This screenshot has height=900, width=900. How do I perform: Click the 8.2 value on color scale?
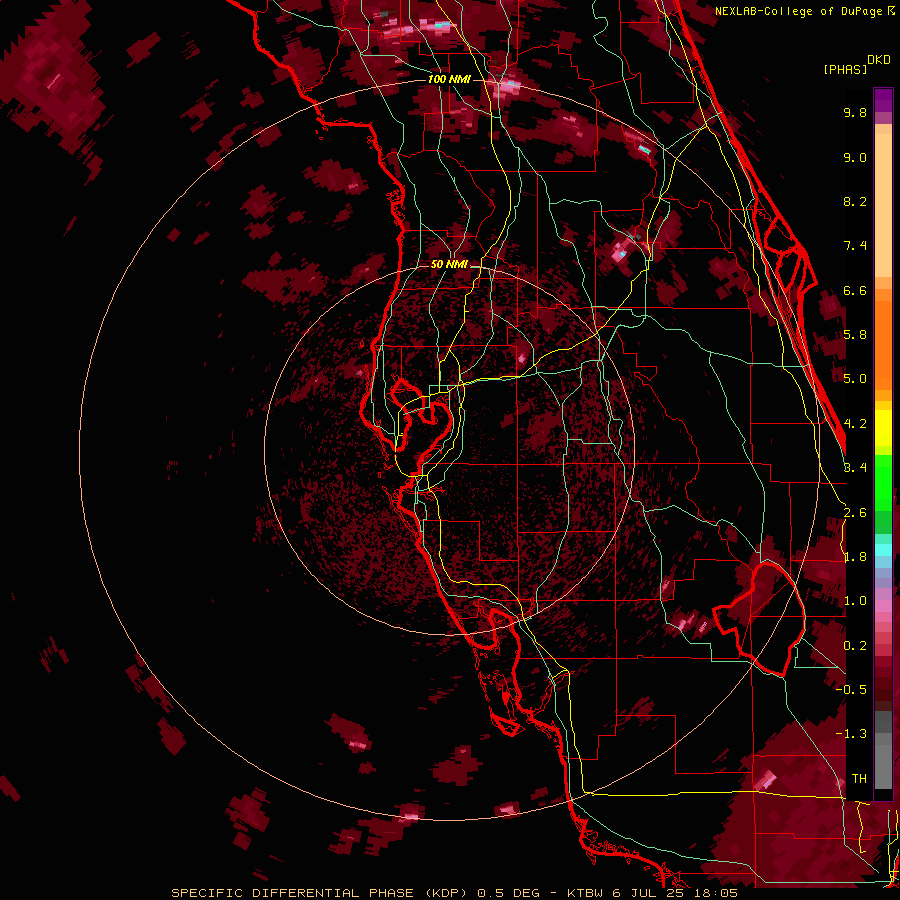click(855, 201)
